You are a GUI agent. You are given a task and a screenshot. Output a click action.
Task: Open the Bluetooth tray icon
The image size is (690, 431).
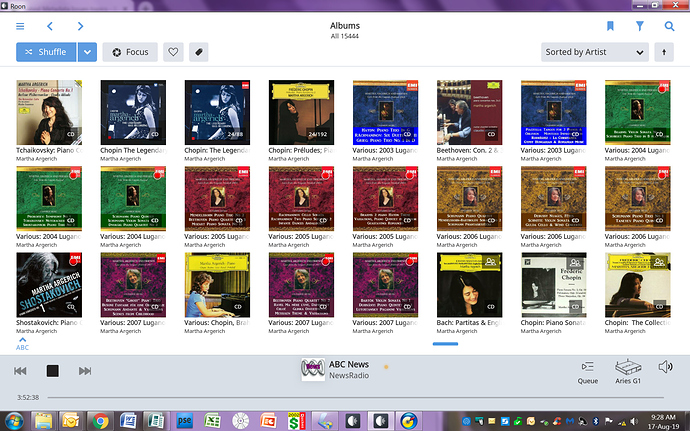coord(596,422)
